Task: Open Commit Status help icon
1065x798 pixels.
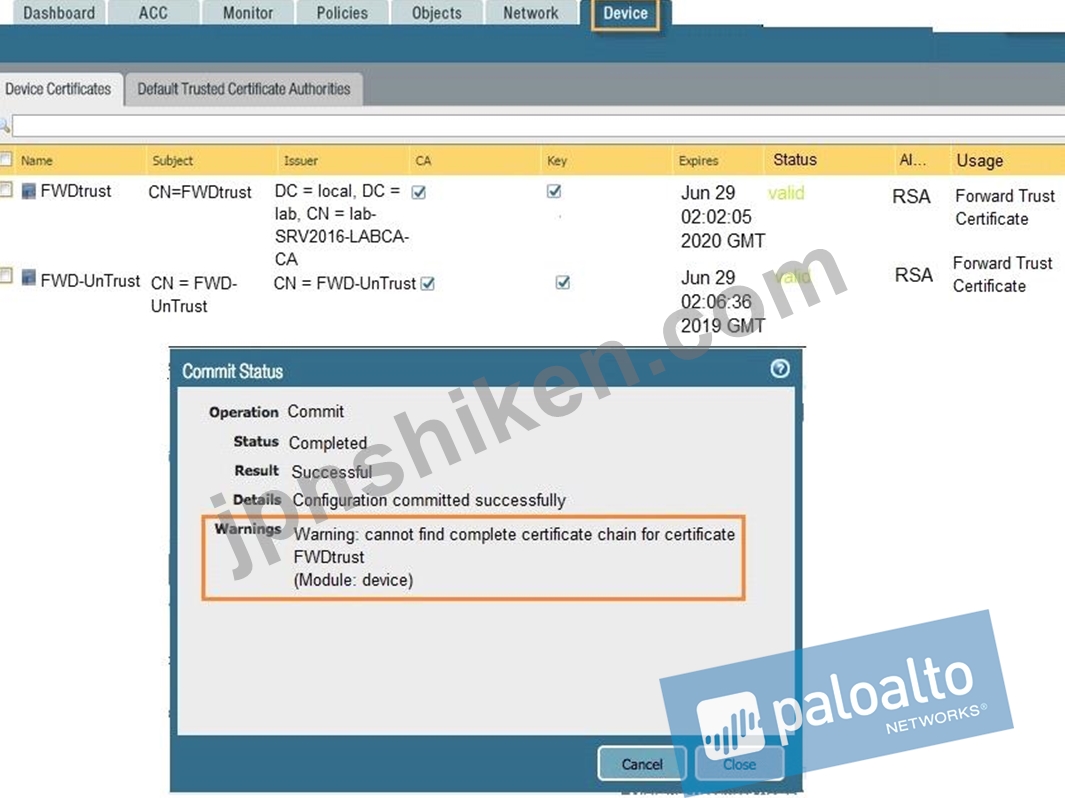Action: (780, 369)
